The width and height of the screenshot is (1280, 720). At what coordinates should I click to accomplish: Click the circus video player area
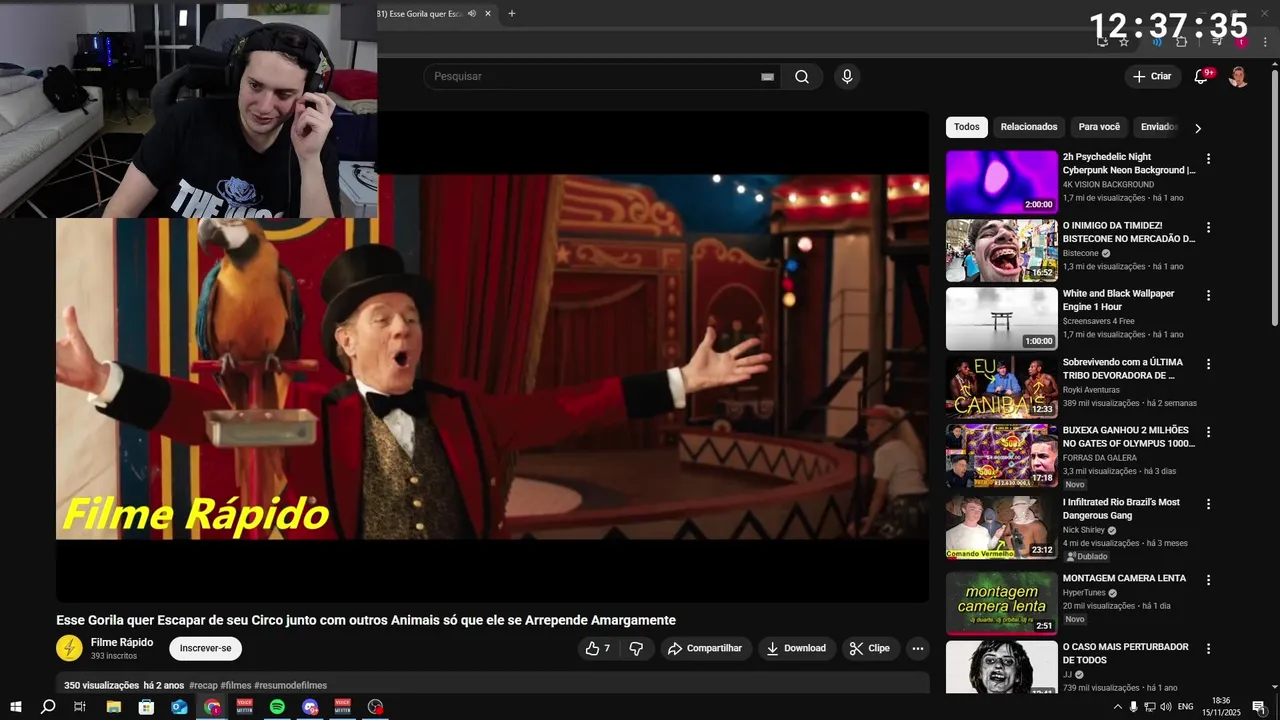point(492,357)
